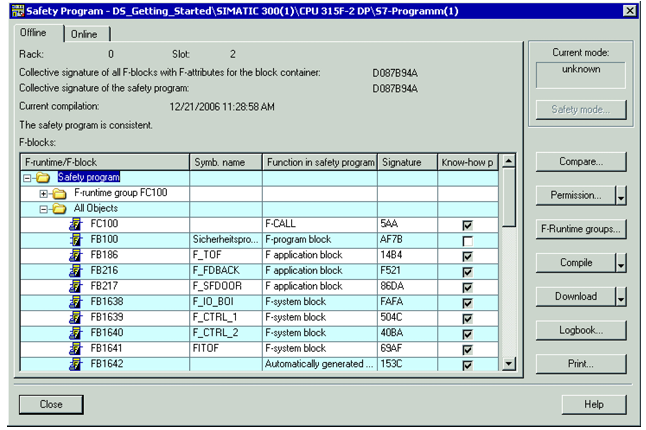Open the Permission button dropdown arrow
This screenshot has height=430, width=646.
[621, 196]
